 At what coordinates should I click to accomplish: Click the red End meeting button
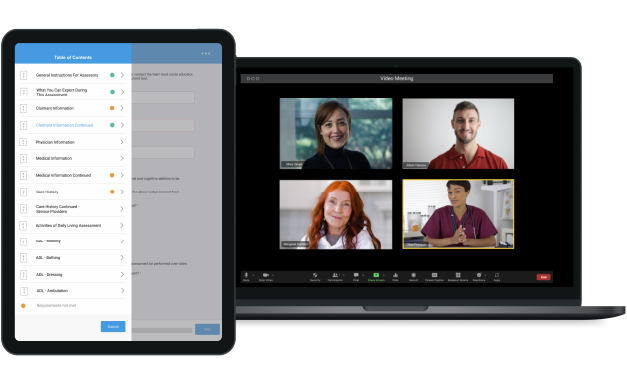(x=543, y=277)
